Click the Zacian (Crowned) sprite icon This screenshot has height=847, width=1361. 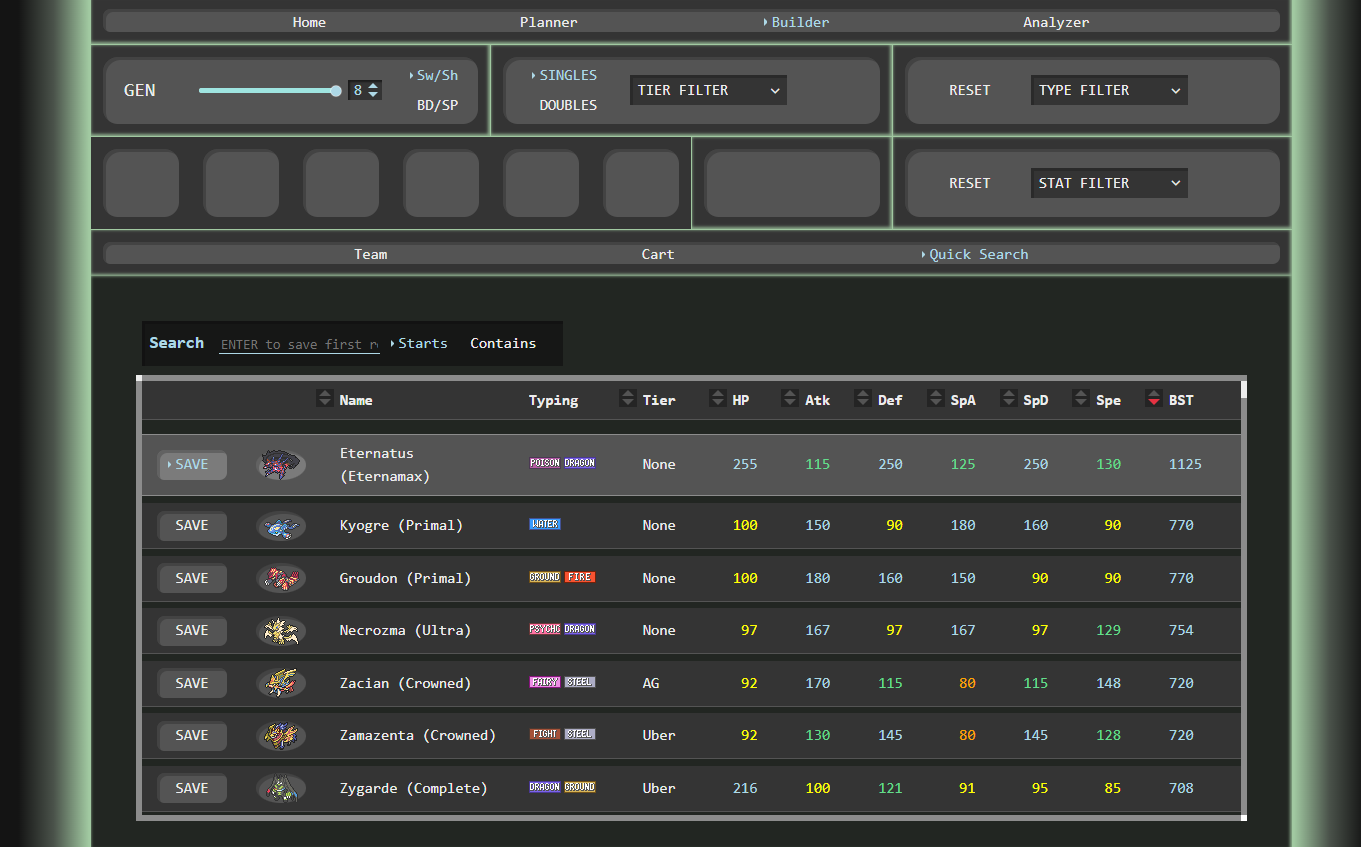pos(281,684)
